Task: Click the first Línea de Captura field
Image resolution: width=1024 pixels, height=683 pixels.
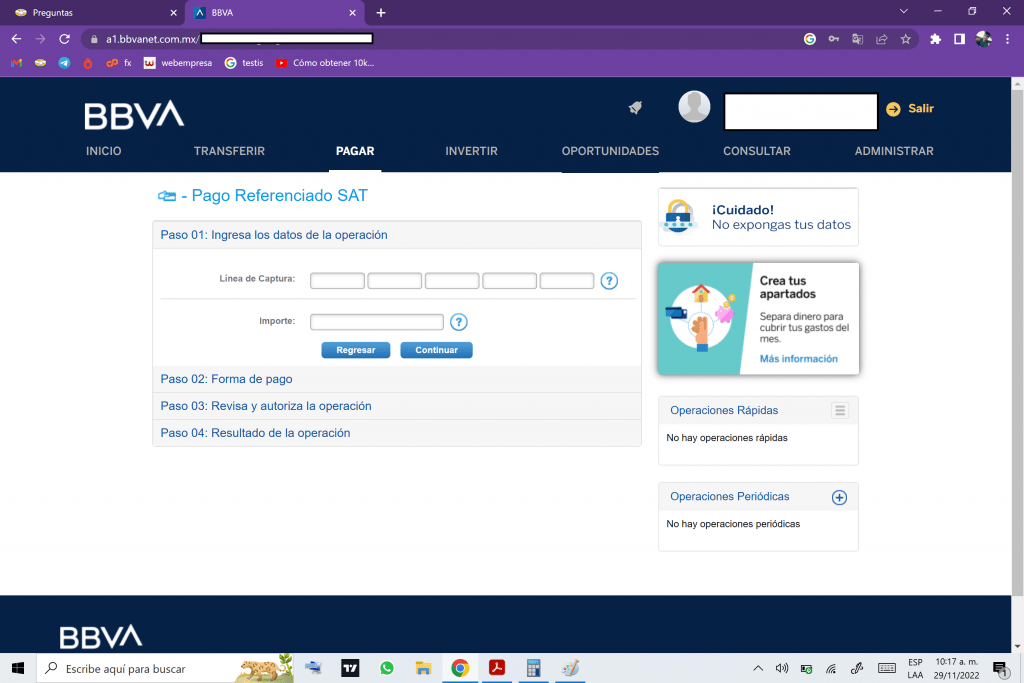Action: click(338, 281)
